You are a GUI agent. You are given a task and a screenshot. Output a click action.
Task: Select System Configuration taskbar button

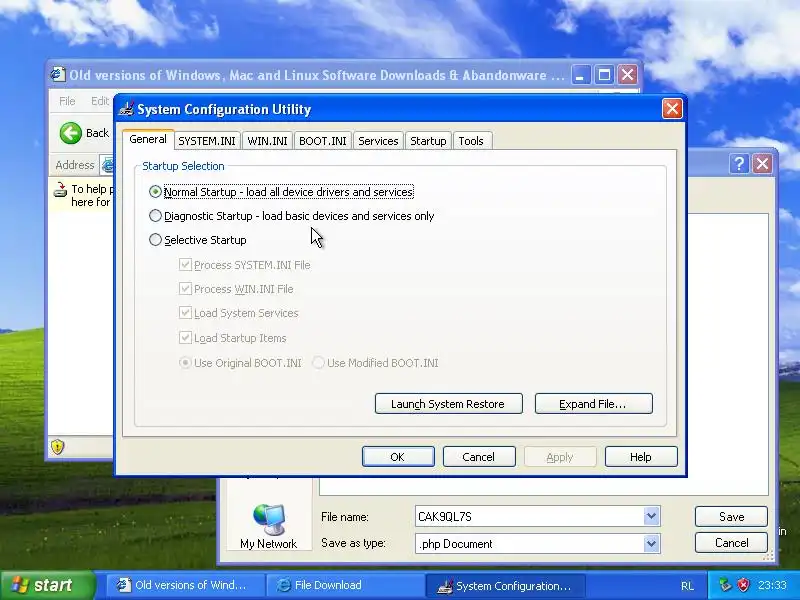point(505,585)
